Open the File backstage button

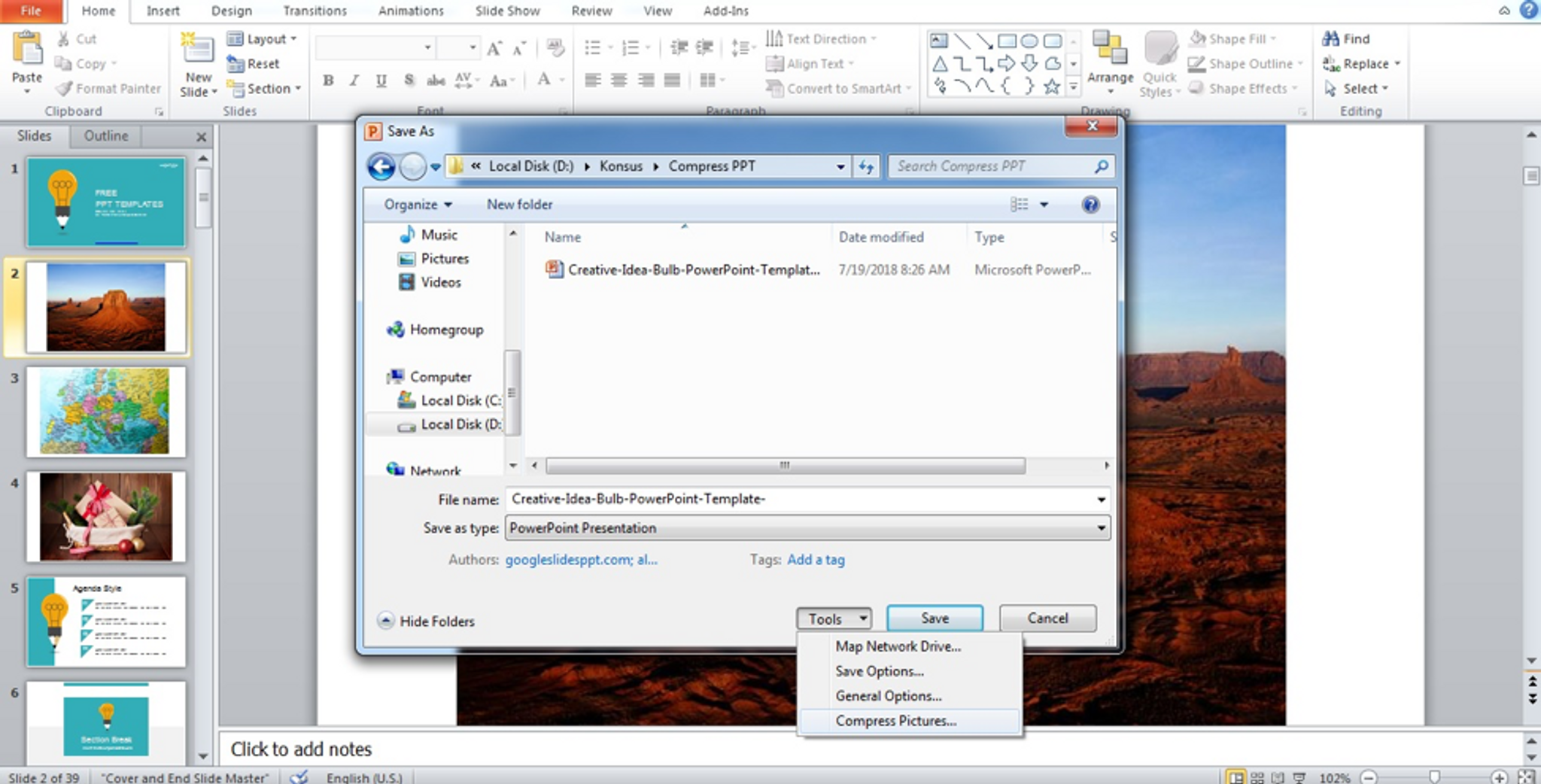(x=31, y=11)
